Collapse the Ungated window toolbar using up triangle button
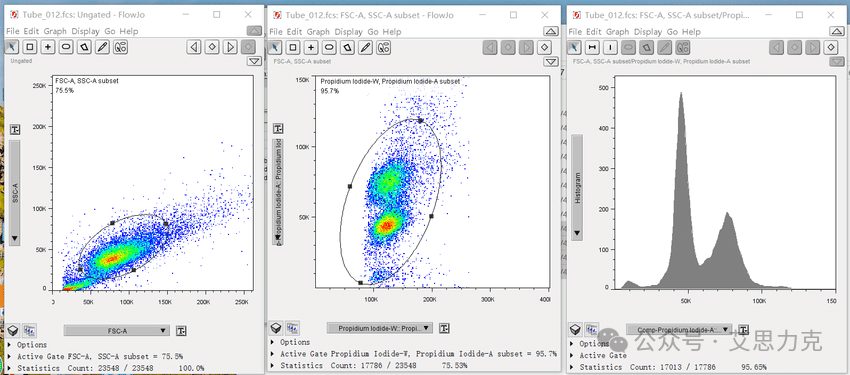 (x=254, y=31)
